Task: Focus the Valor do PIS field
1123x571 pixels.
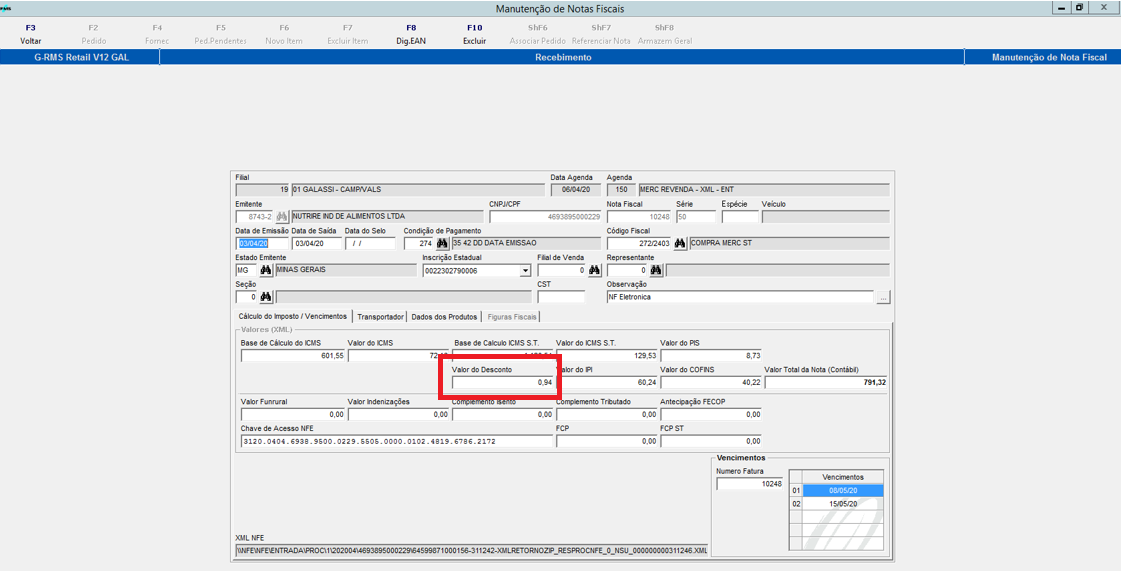Action: point(710,355)
